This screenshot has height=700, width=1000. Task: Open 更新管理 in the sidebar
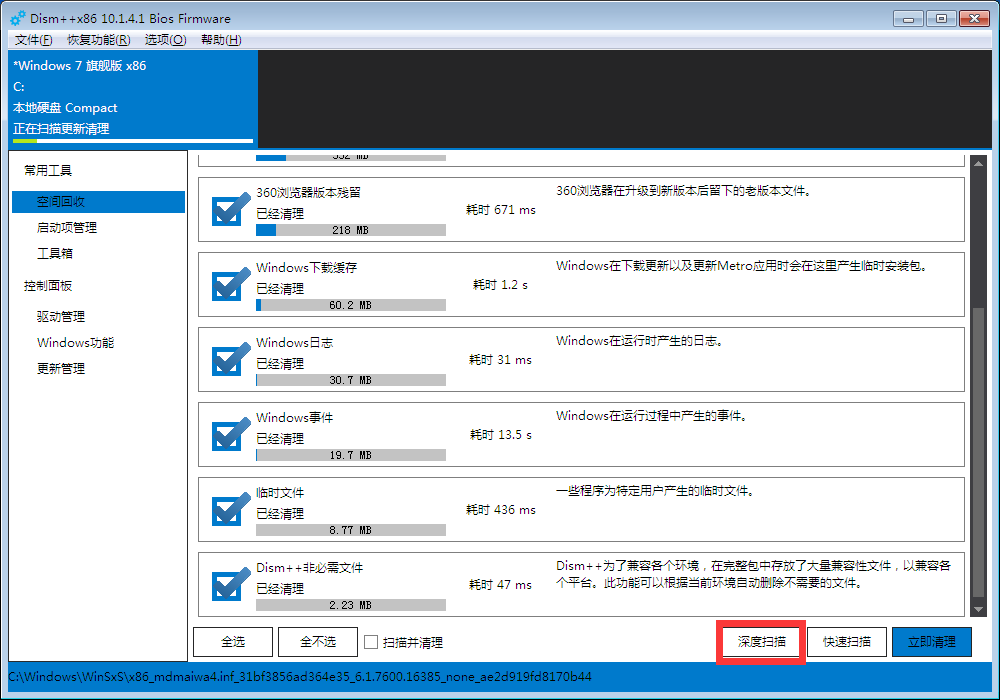pos(61,369)
